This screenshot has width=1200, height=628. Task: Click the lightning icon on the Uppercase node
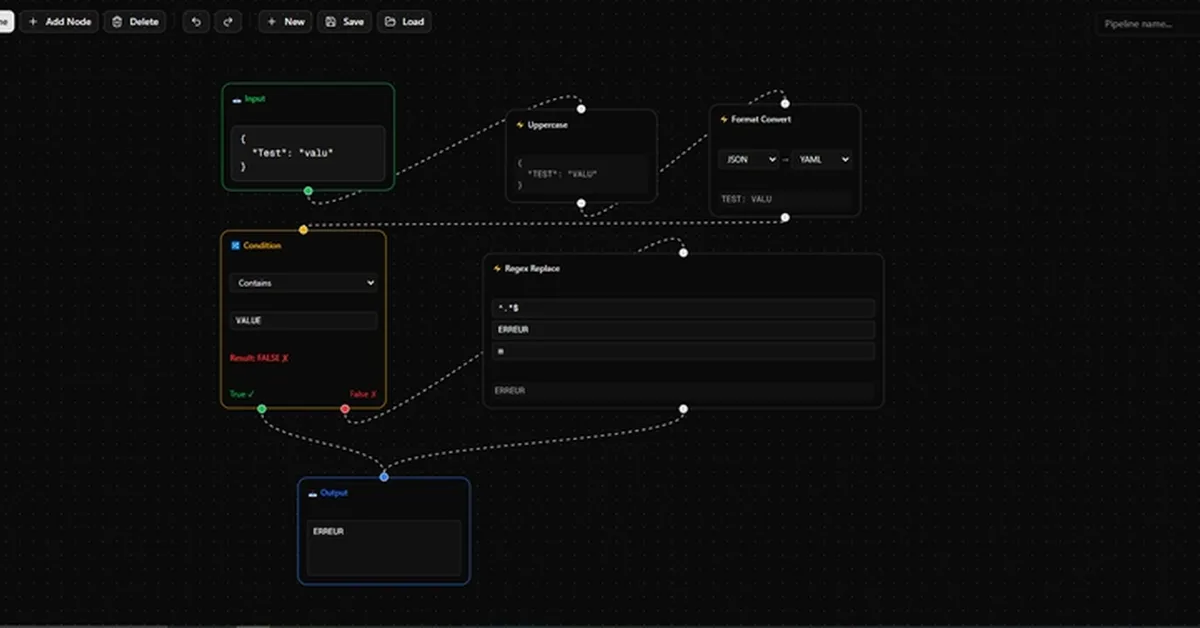pos(521,125)
